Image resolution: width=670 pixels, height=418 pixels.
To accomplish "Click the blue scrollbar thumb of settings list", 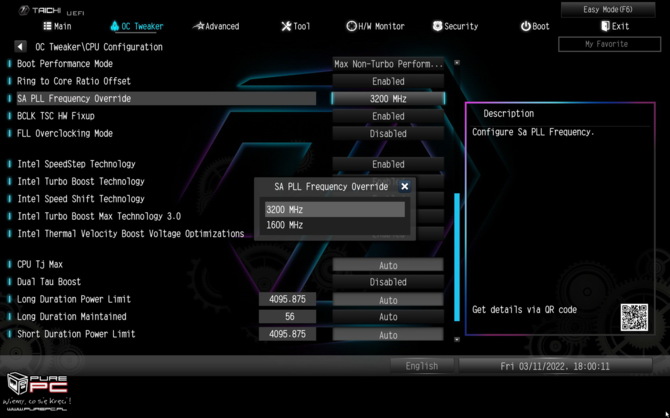I will [x=457, y=256].
